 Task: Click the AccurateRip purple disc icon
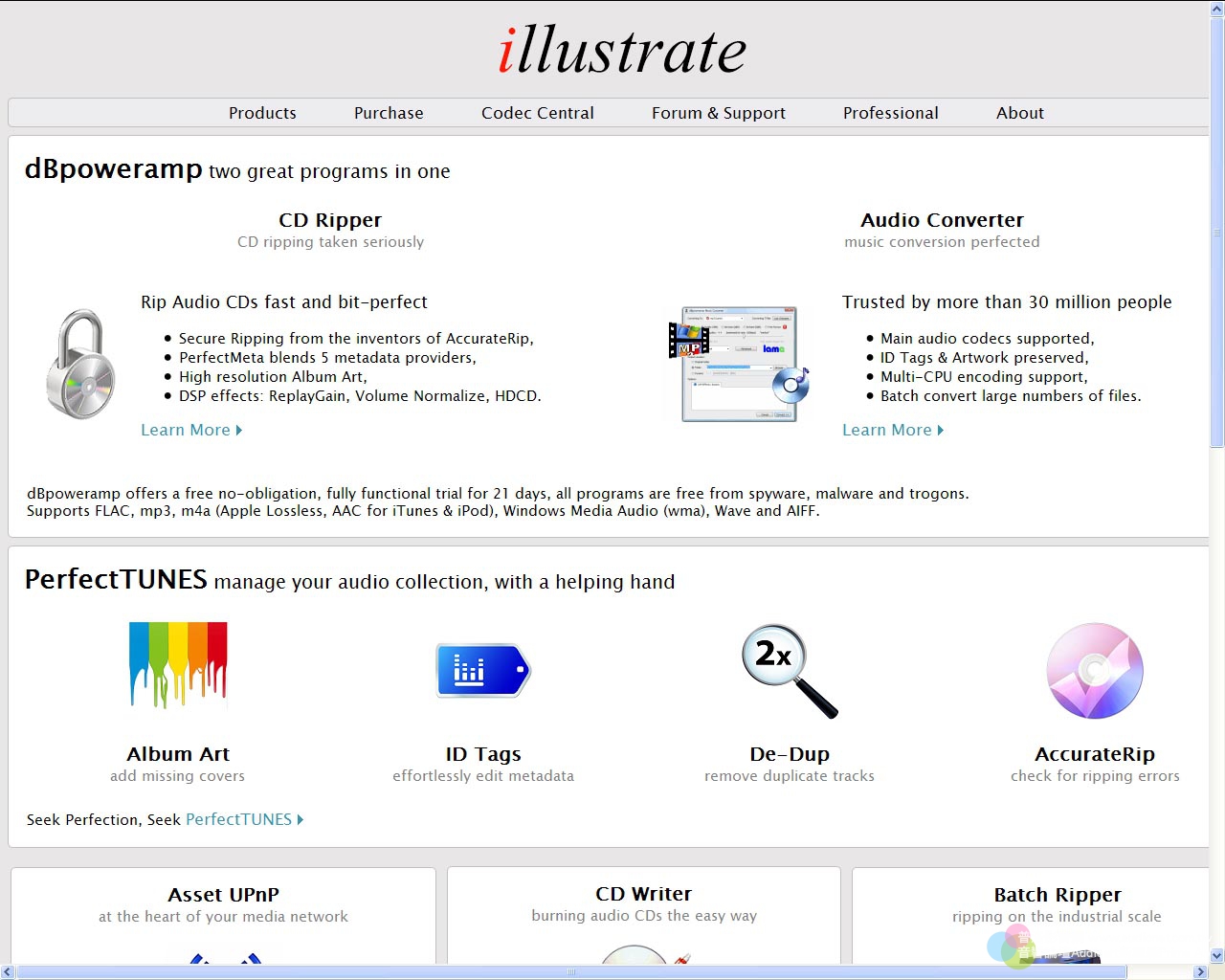pyautogui.click(x=1095, y=671)
